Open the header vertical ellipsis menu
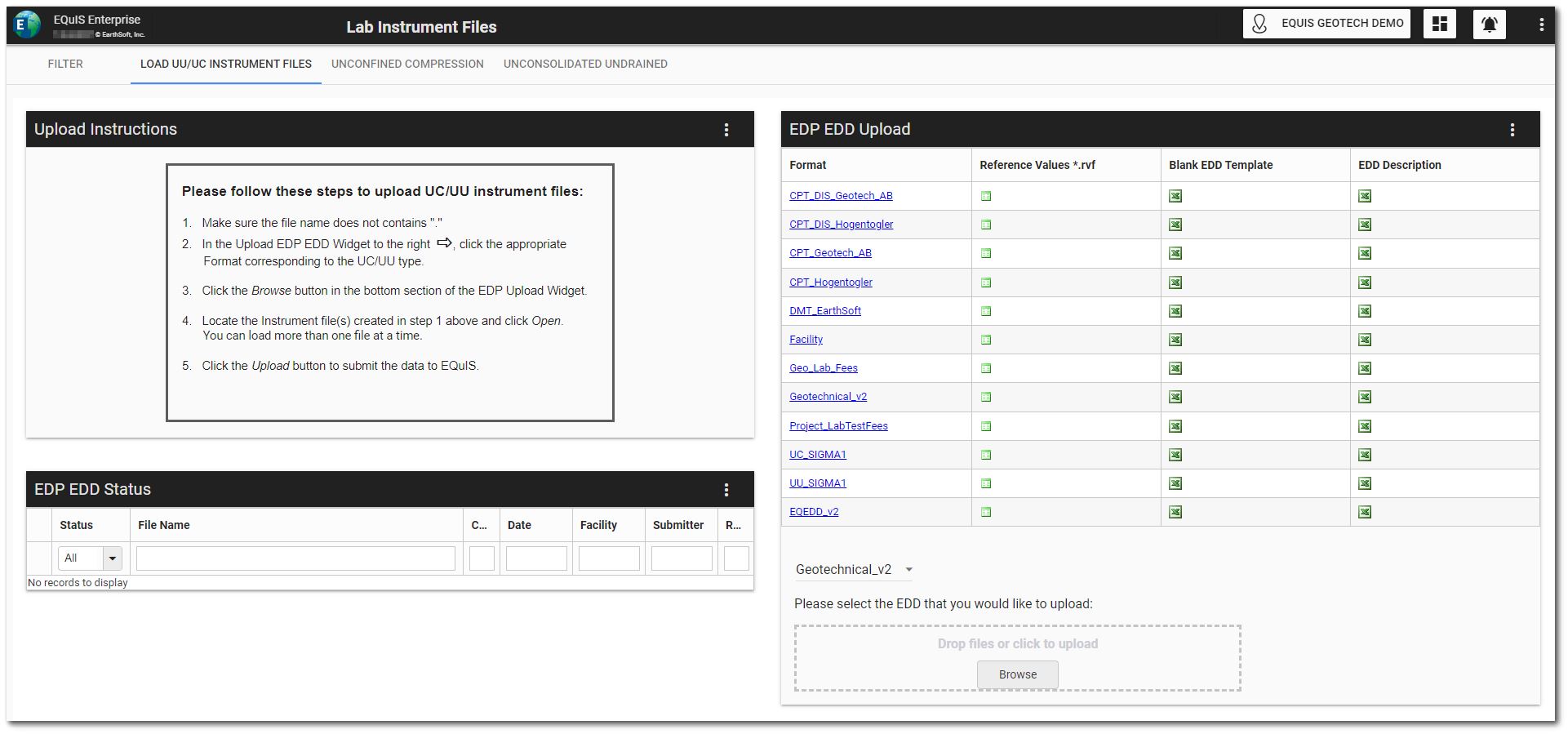 point(1541,24)
